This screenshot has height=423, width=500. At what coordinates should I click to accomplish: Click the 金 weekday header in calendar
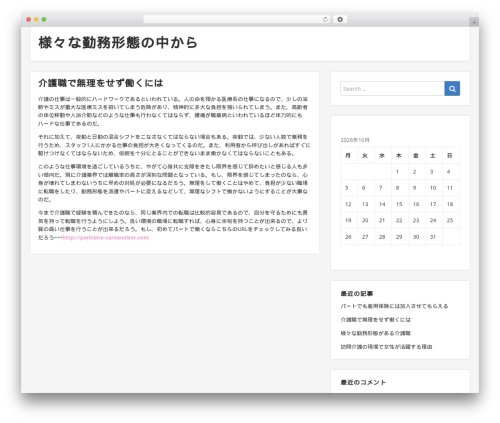(x=416, y=155)
